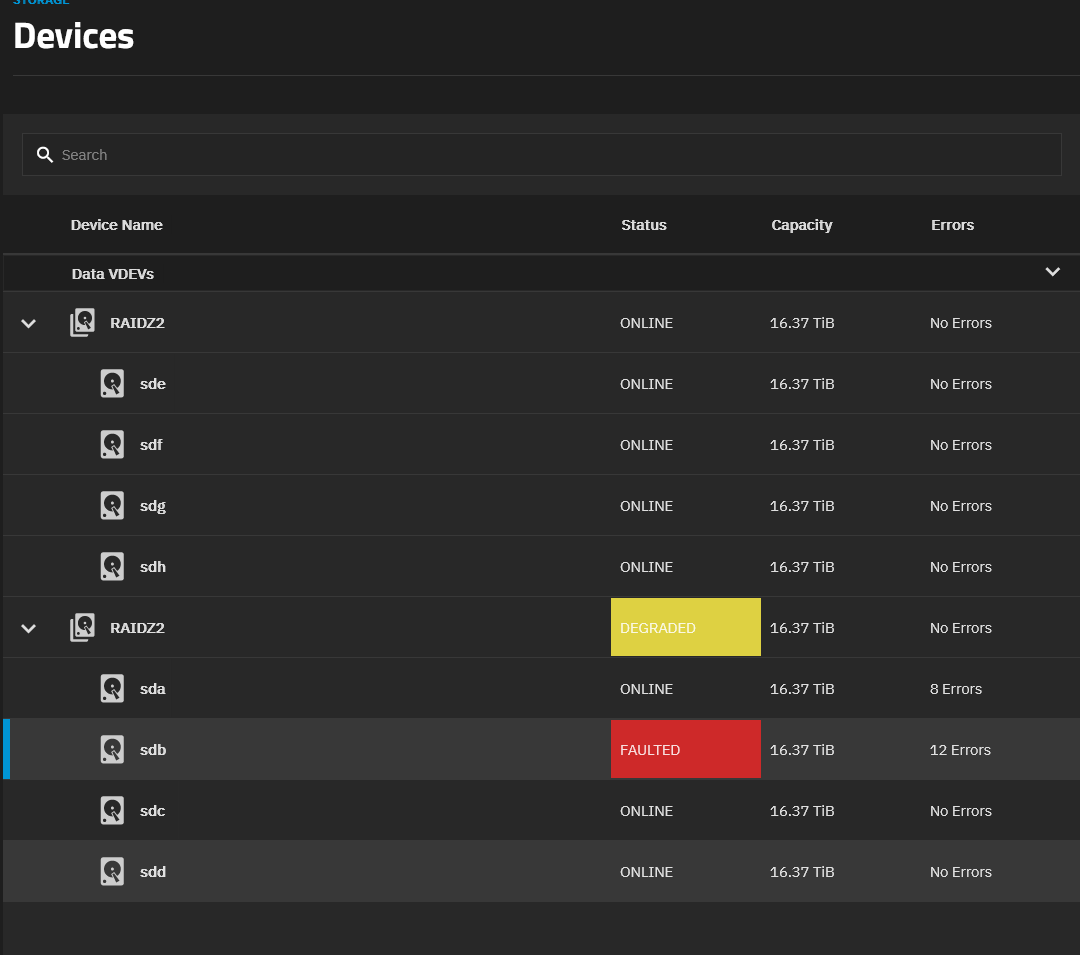
Task: Click the sdf disk icon
Action: pos(112,444)
